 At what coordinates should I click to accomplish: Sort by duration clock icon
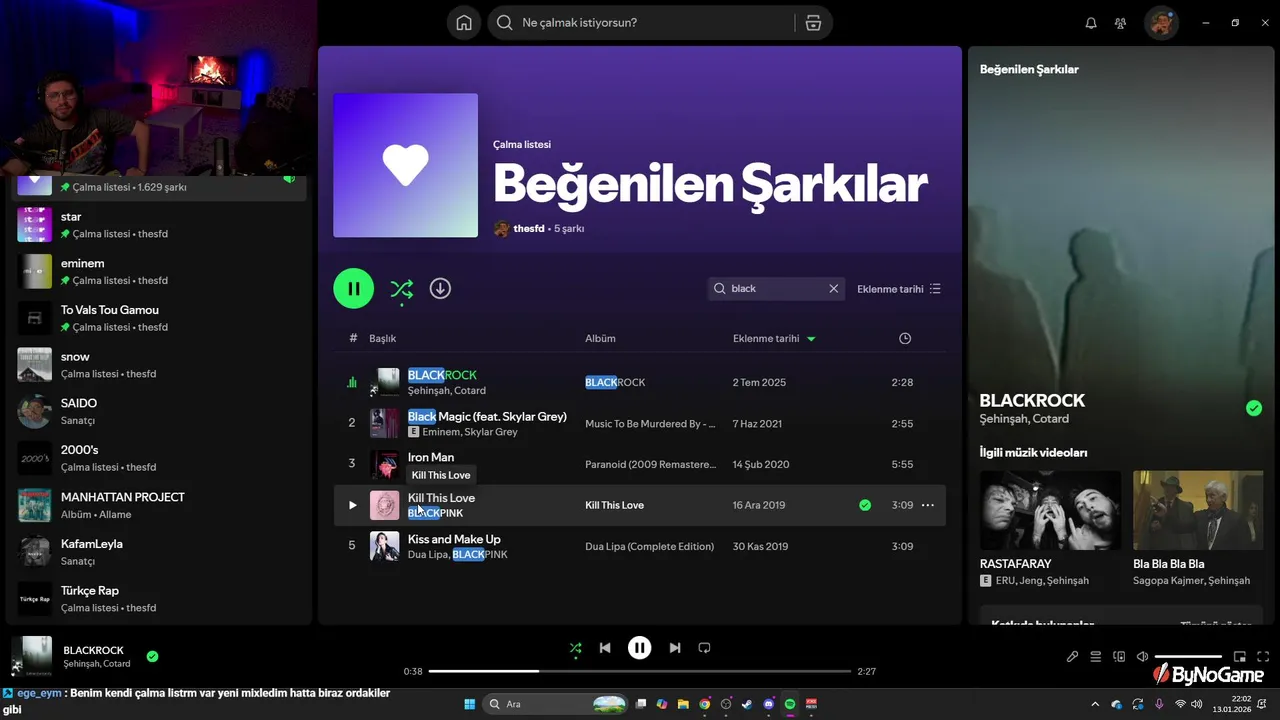coord(905,339)
